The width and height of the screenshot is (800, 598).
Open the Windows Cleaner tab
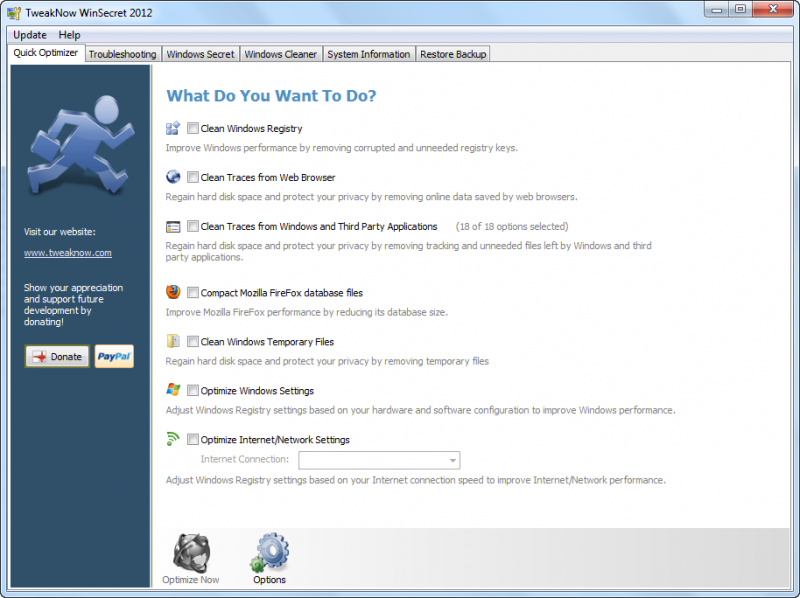[280, 54]
